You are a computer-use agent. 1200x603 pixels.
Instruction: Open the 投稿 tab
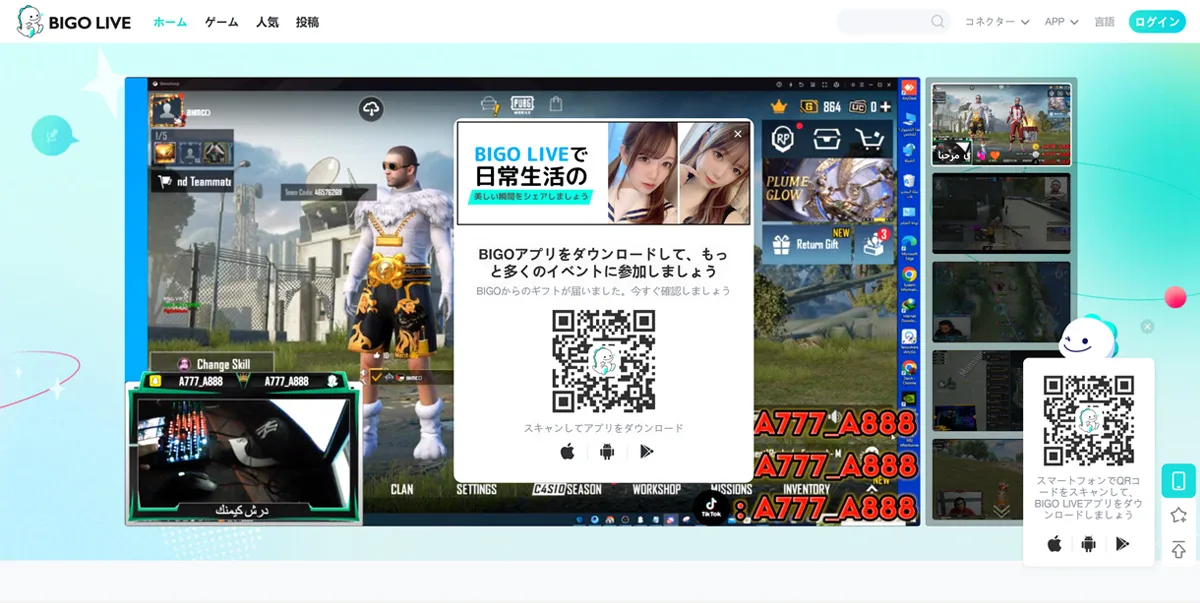point(307,22)
